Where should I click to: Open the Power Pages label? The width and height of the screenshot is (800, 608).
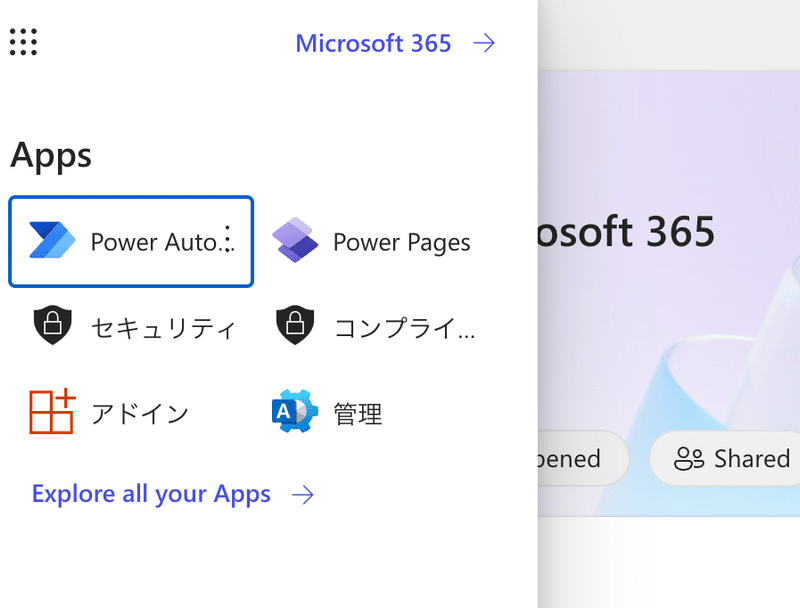[402, 242]
